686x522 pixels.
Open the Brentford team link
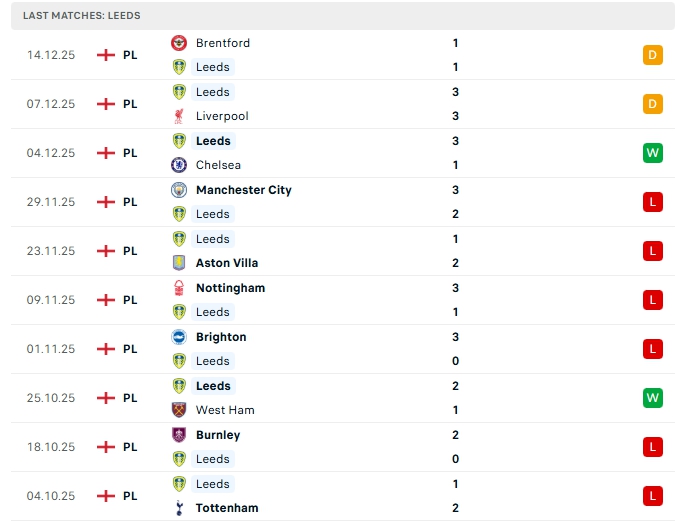tap(223, 43)
